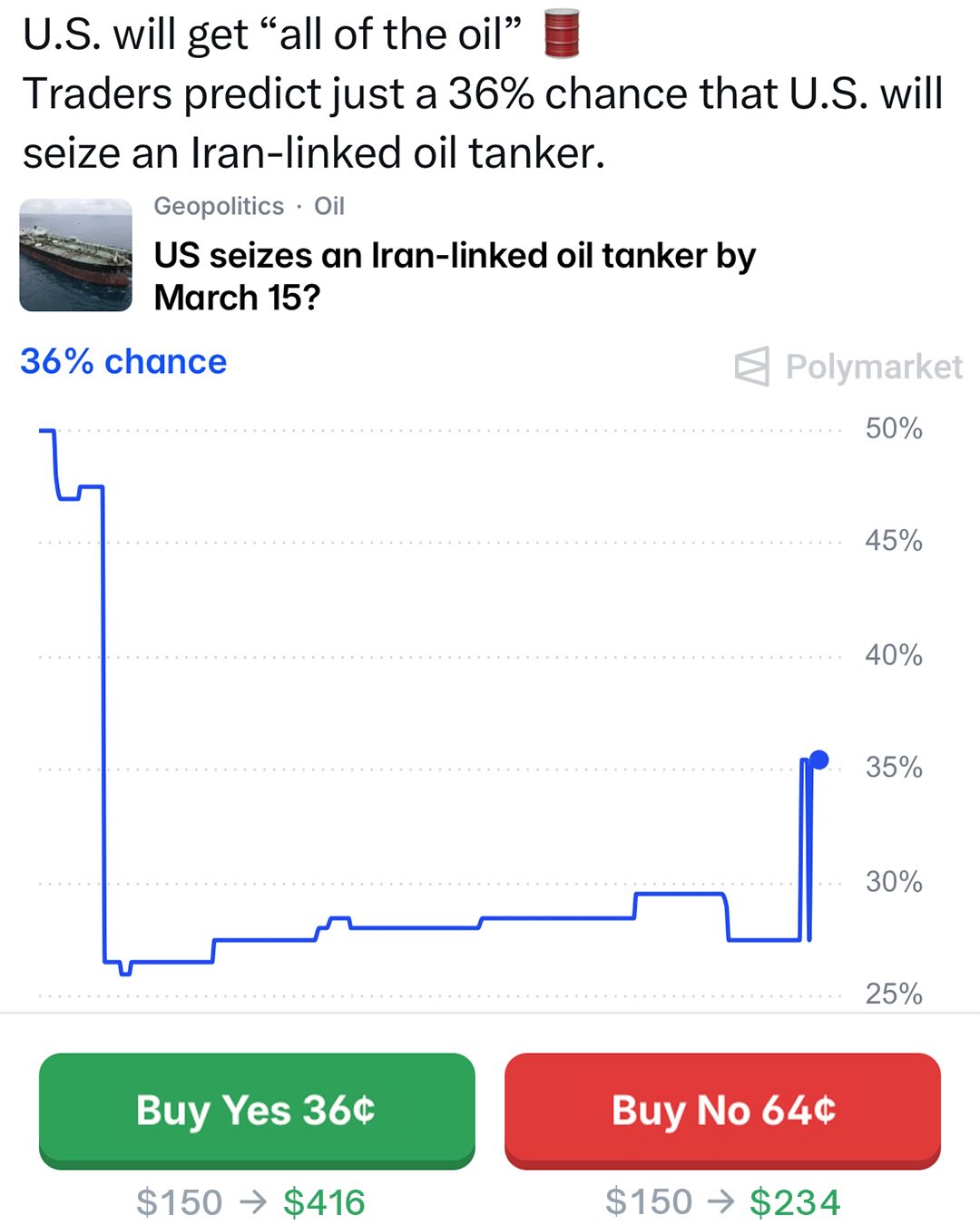Click the 35% axis label
The width and height of the screenshot is (980, 1225).
(x=893, y=768)
